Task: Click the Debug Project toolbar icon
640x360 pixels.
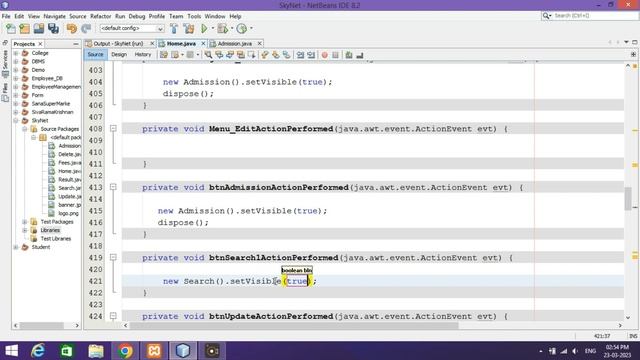Action: click(x=222, y=29)
